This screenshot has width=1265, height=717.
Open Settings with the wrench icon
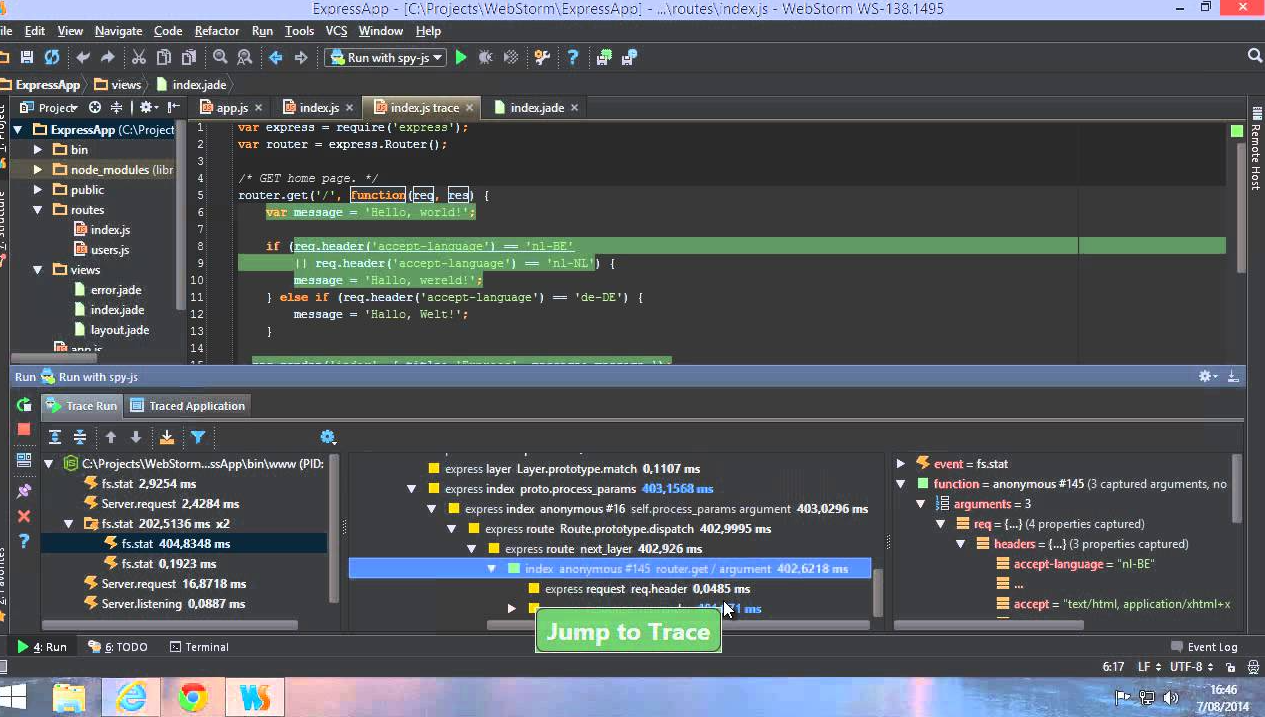tap(542, 58)
